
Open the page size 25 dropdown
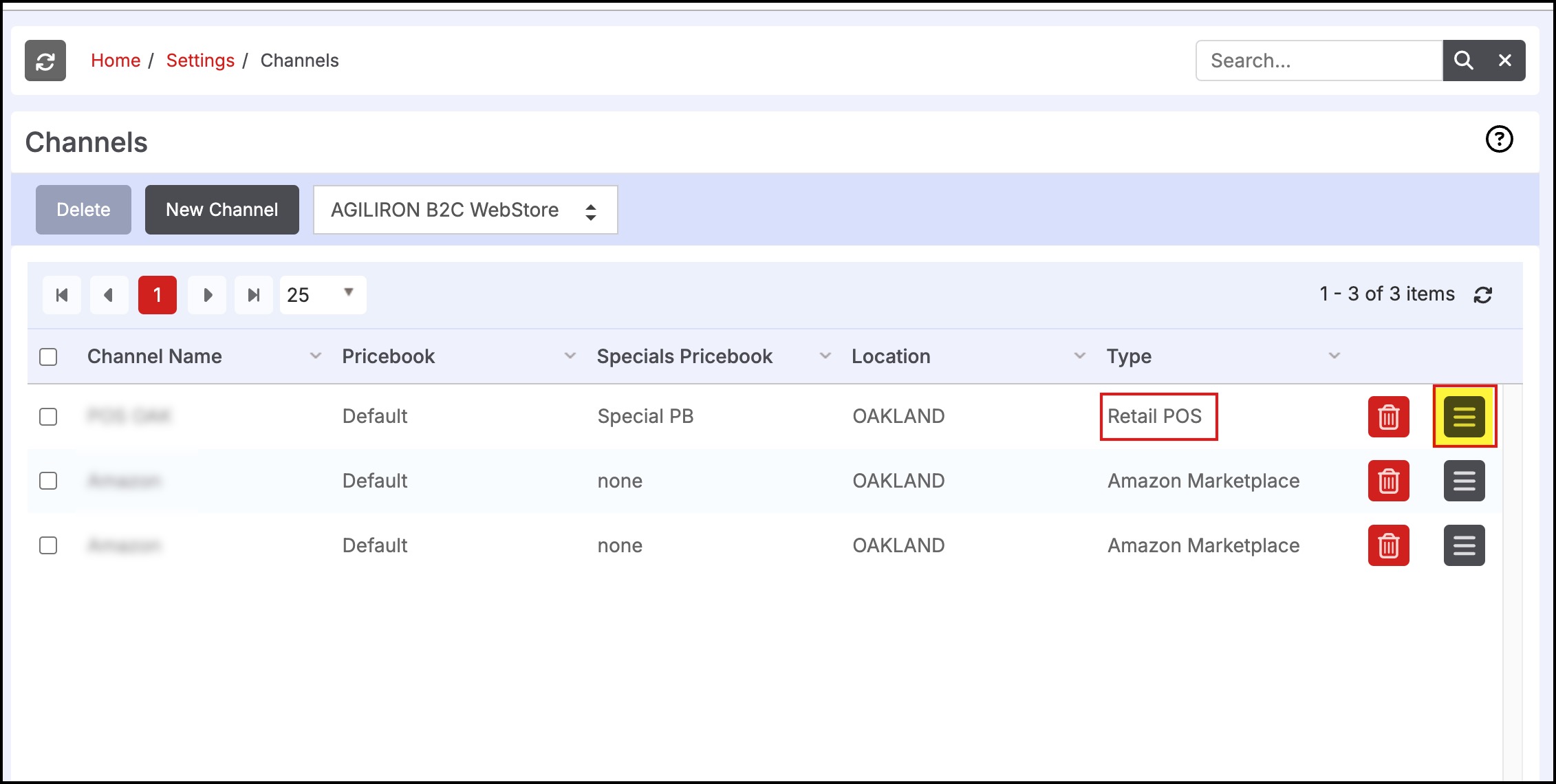(x=323, y=295)
